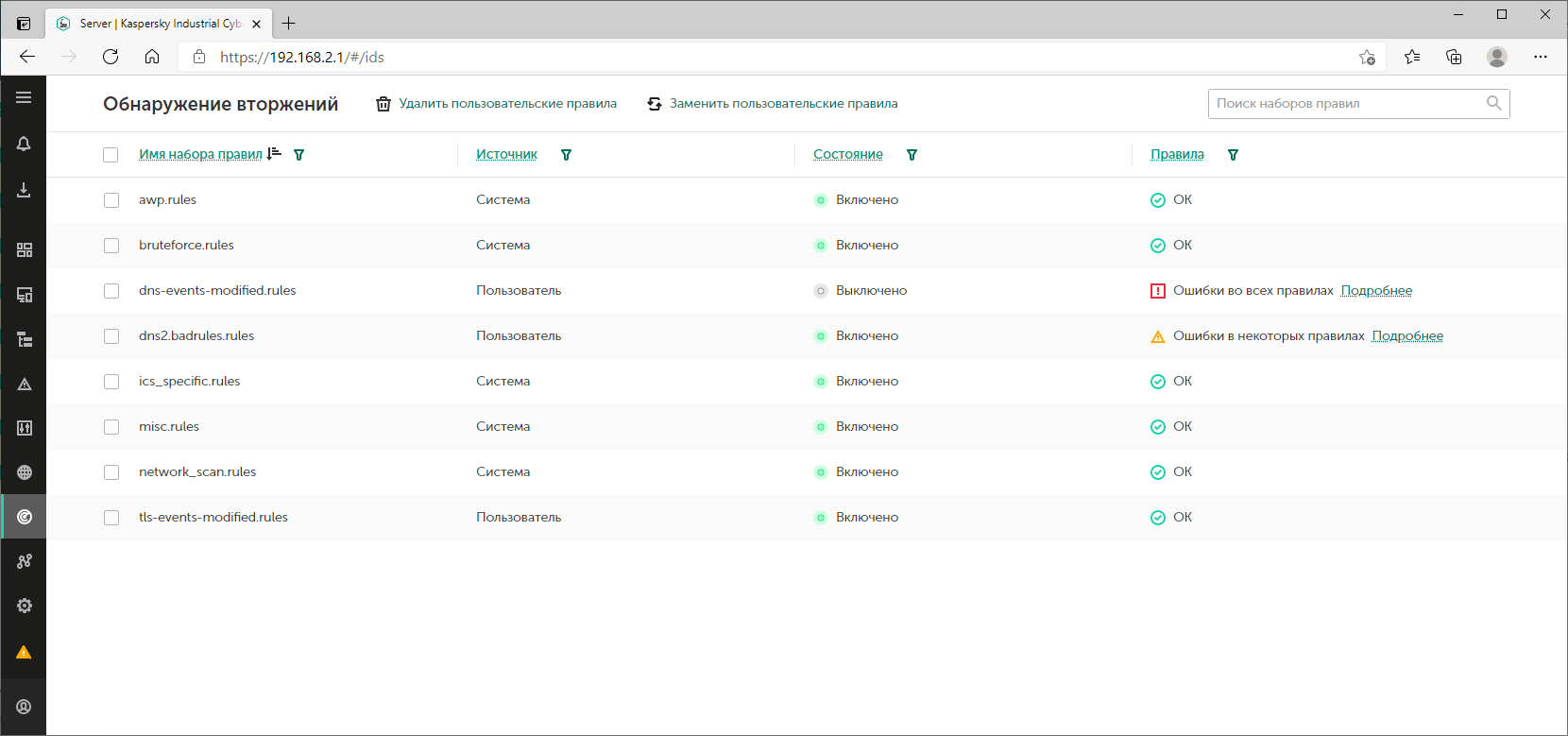Close the Kaspersky browser tab
The height and width of the screenshot is (736, 1568).
click(x=257, y=24)
